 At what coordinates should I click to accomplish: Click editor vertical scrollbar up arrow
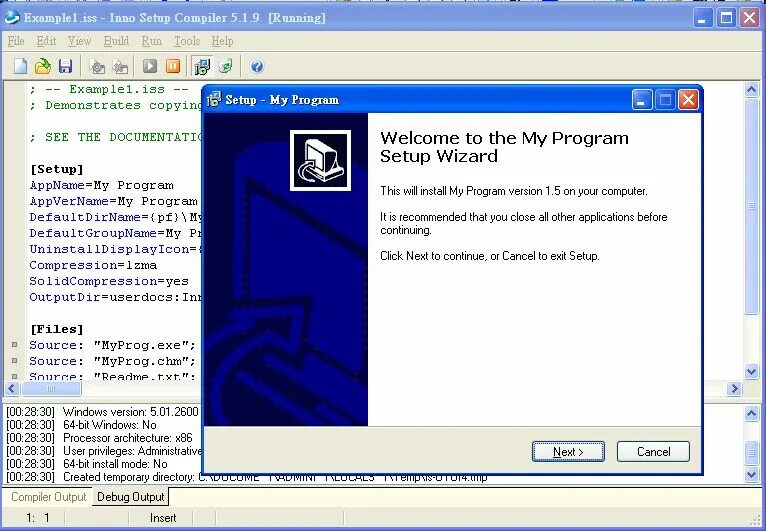[751, 89]
